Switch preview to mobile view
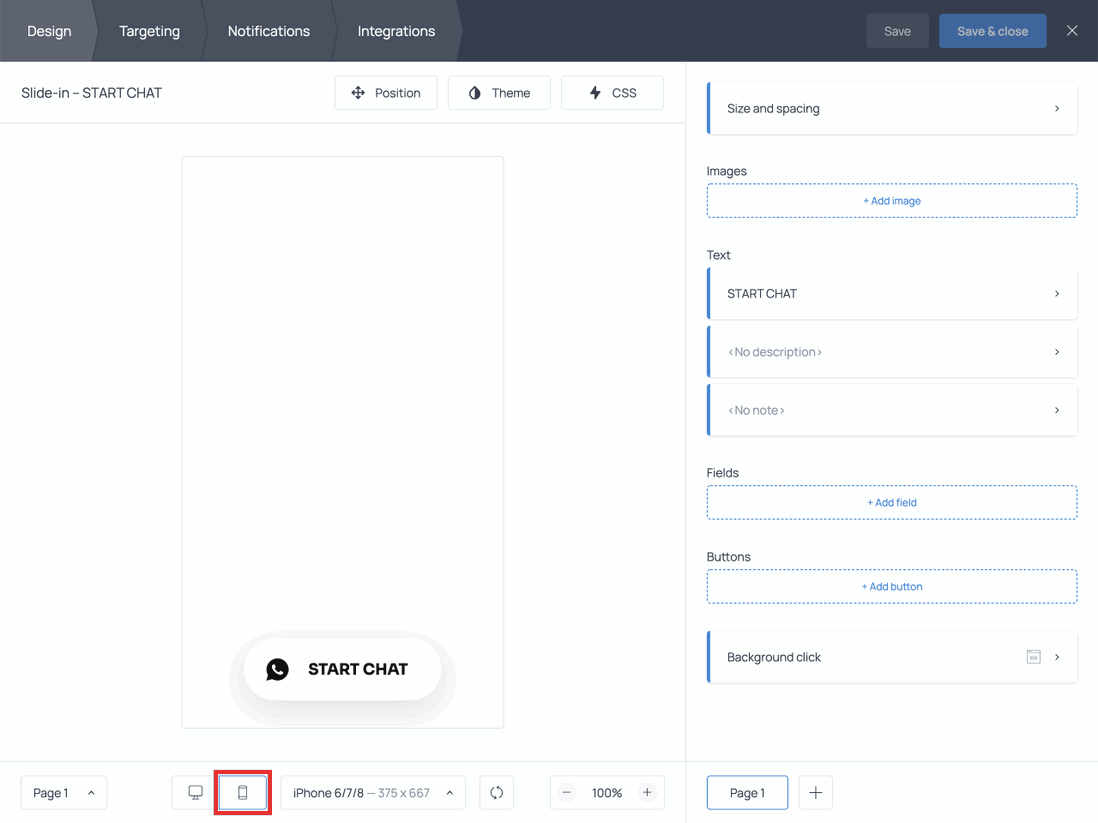Viewport: 1098px width, 823px height. click(242, 792)
